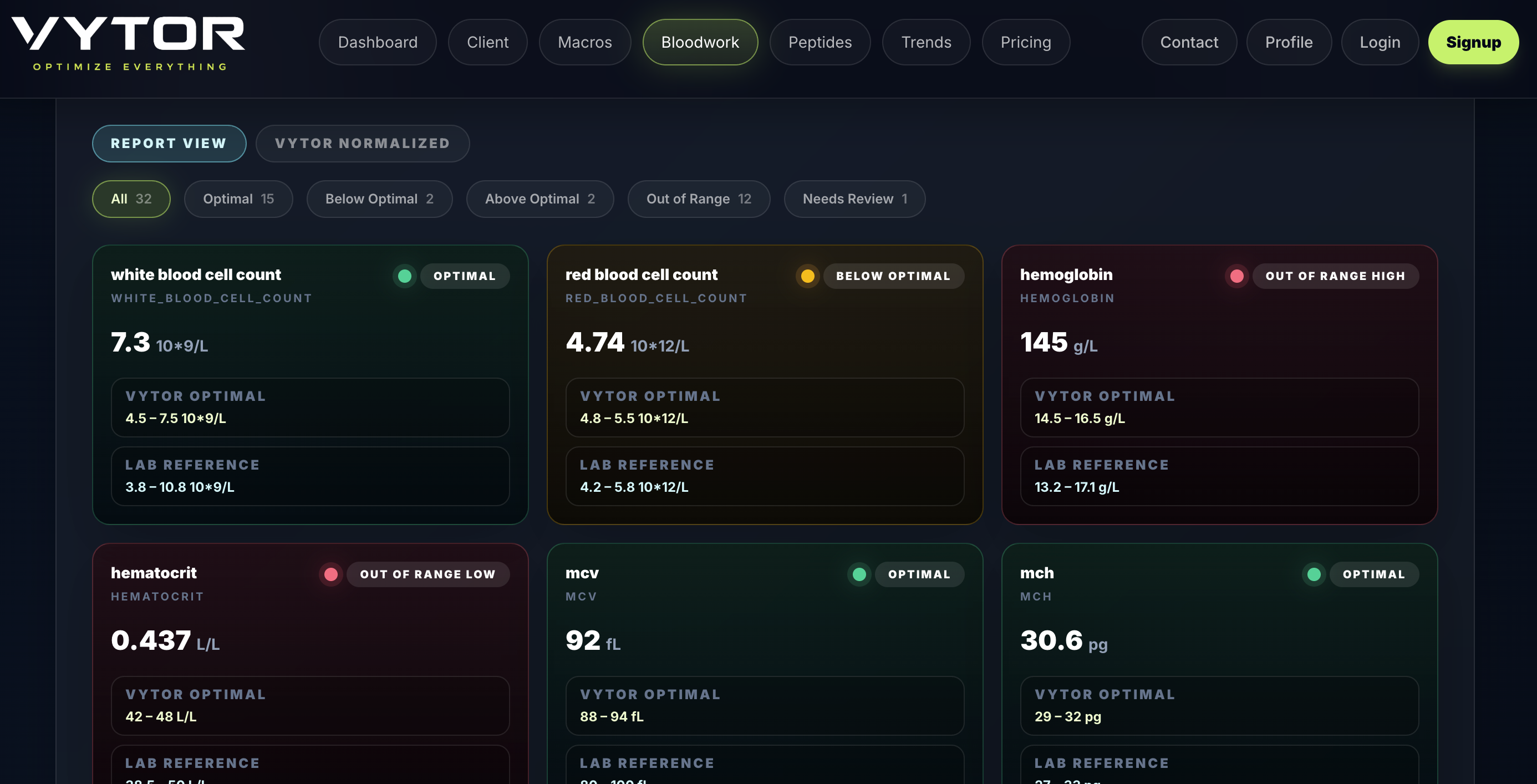Open the Trends page

[926, 42]
